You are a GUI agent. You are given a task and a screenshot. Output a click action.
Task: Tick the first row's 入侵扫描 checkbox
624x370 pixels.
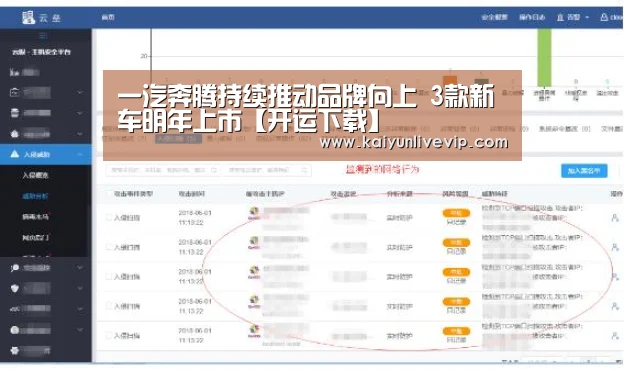109,218
